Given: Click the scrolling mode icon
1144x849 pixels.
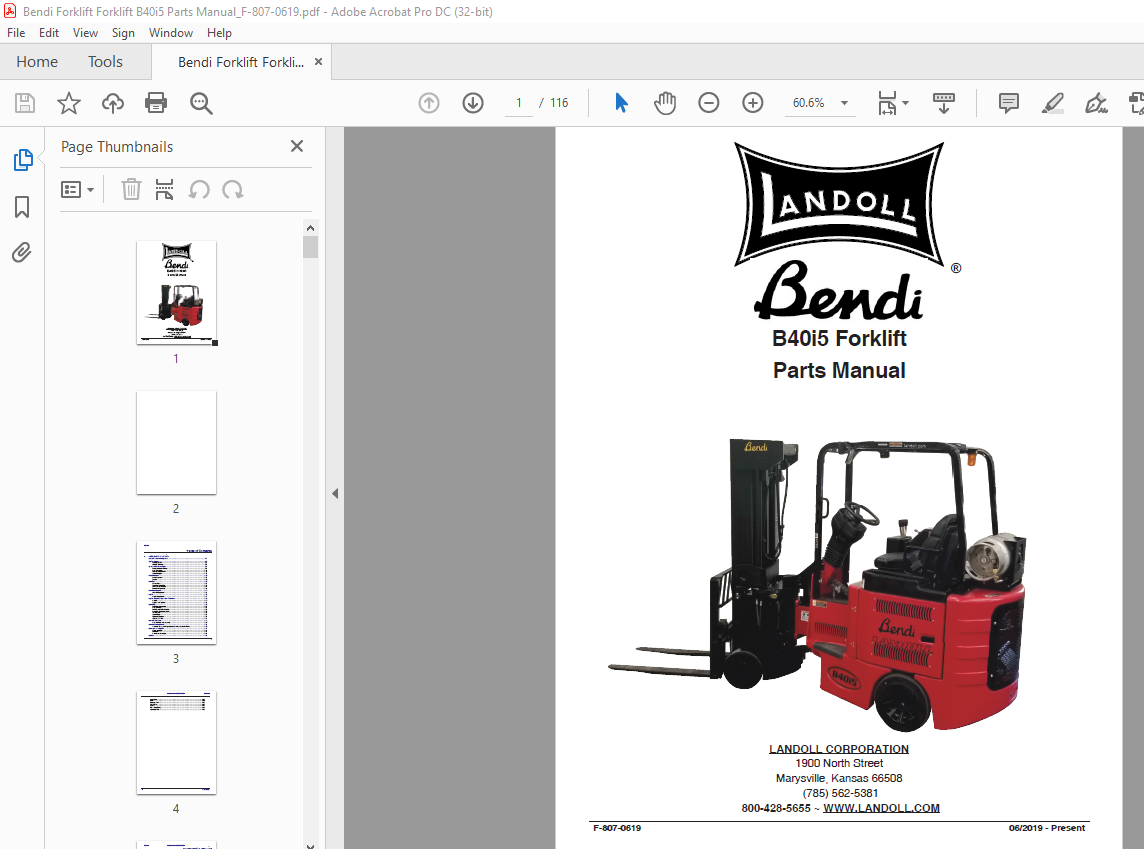Looking at the screenshot, I should click(943, 103).
